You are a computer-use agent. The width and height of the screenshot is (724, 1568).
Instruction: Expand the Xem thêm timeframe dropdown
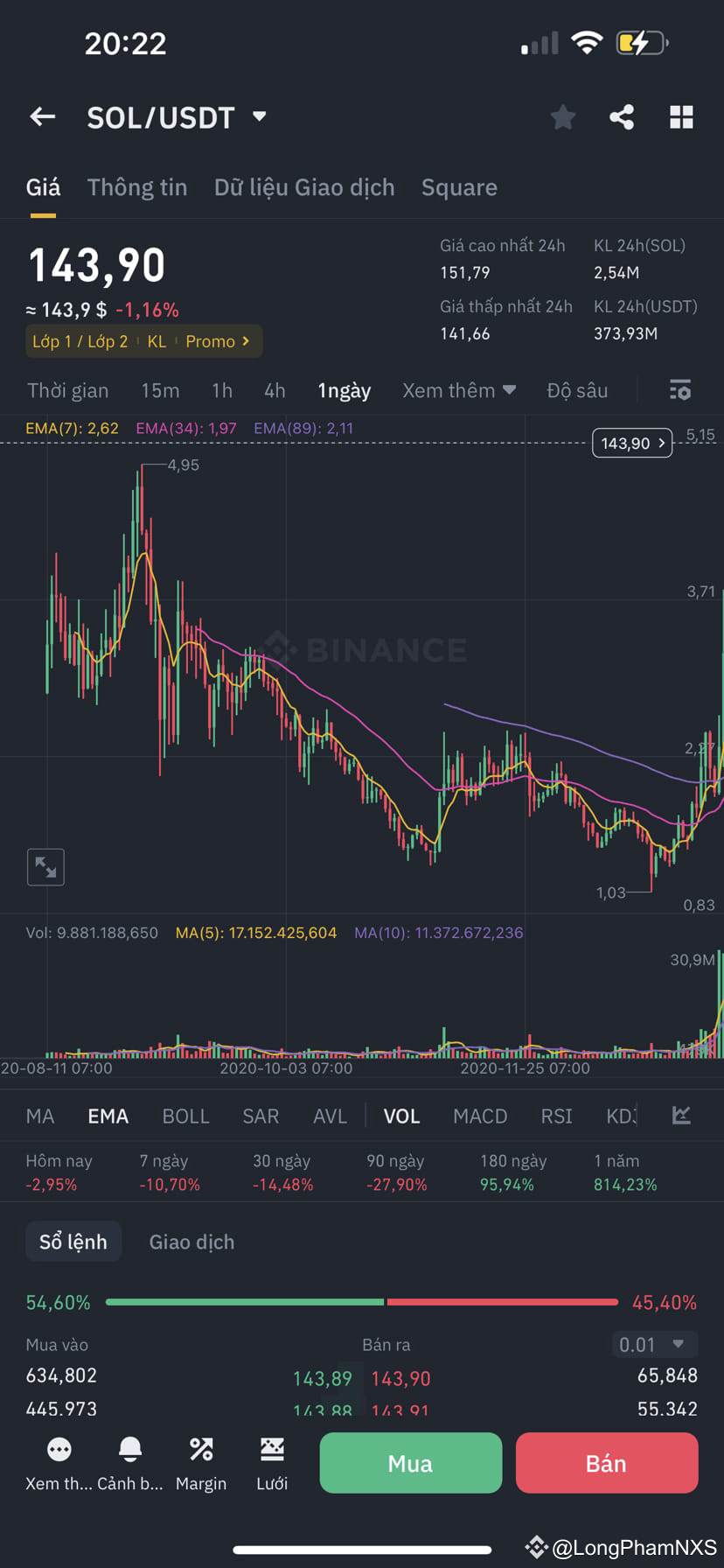coord(459,390)
